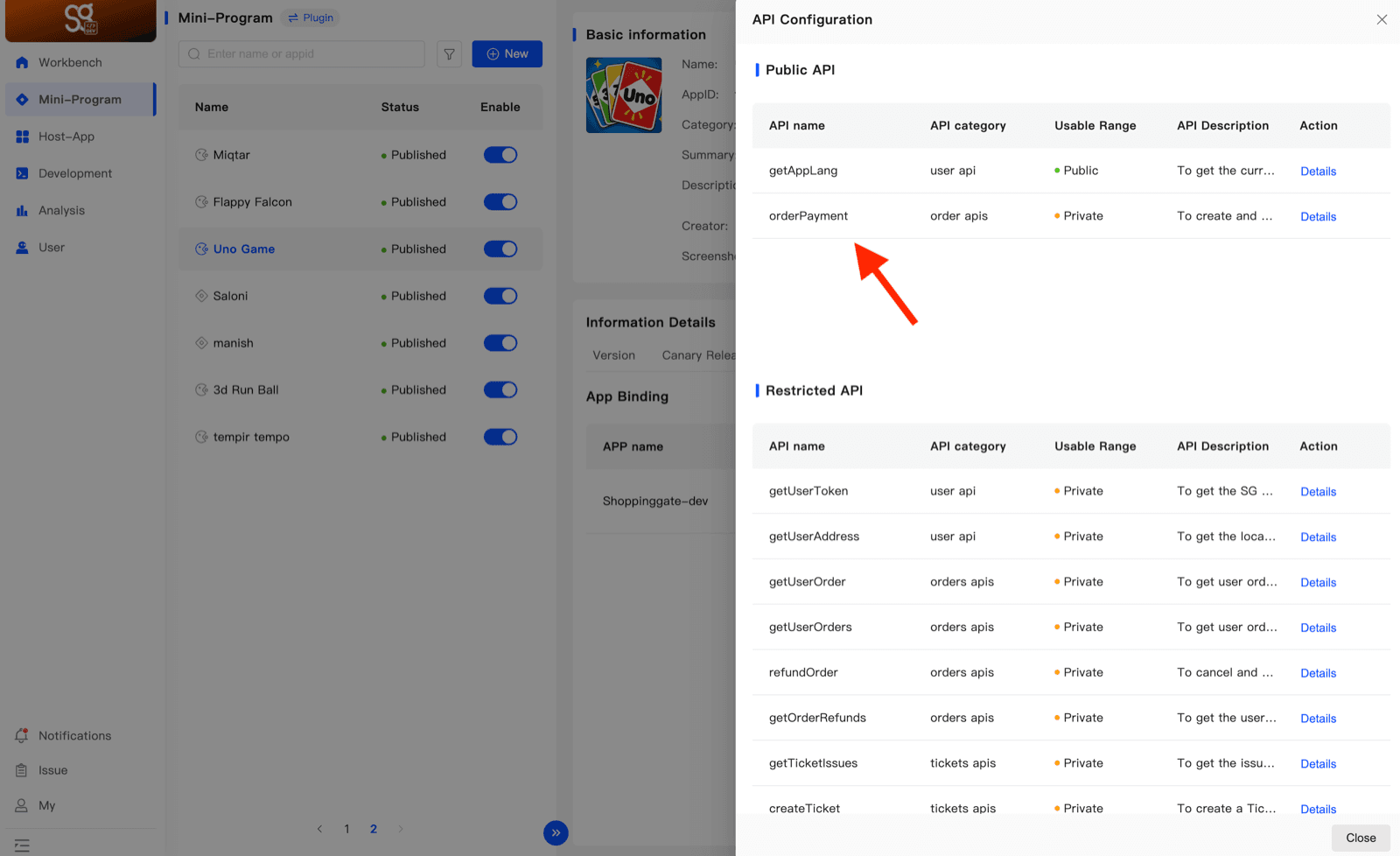Image resolution: width=1400 pixels, height=856 pixels.
Task: Switch to the Canary Release tab
Action: click(x=698, y=354)
